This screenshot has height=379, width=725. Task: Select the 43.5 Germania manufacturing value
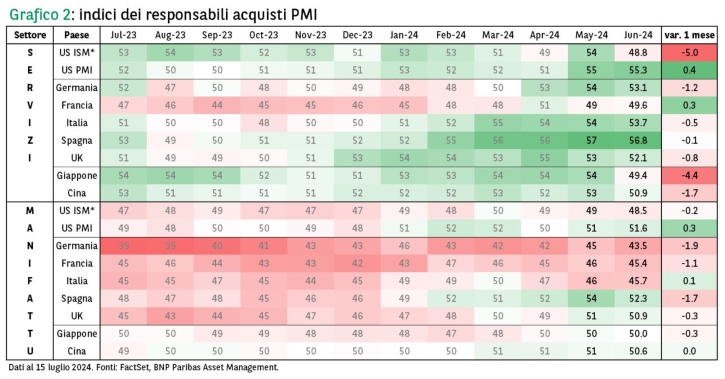click(x=638, y=246)
